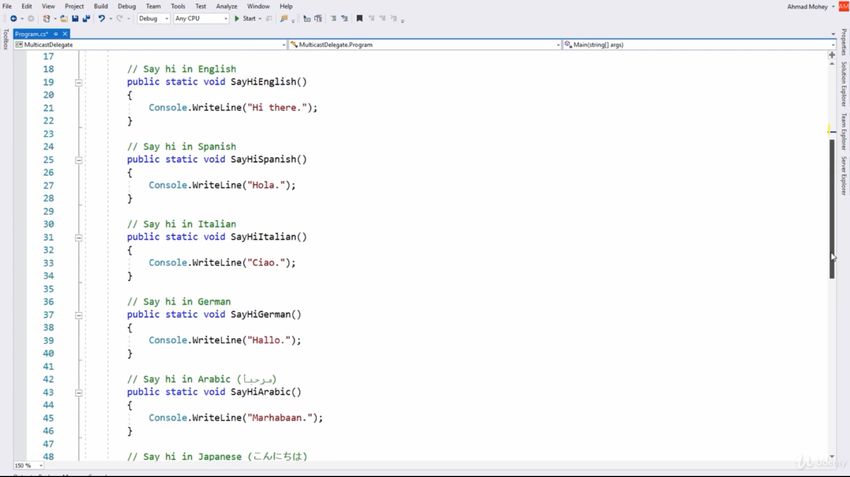Open the Server Explorer side tab
Image resolution: width=850 pixels, height=477 pixels.
844,176
